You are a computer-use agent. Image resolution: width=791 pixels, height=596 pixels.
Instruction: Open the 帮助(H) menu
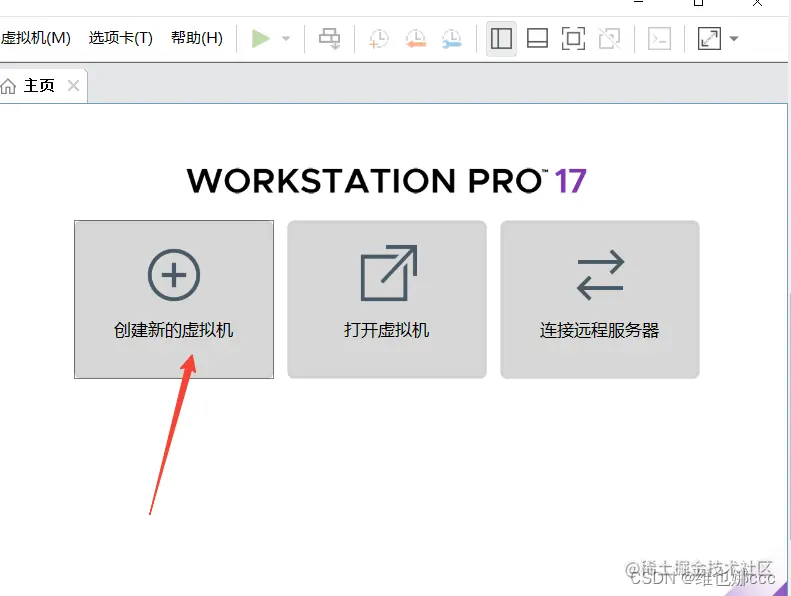(x=197, y=38)
